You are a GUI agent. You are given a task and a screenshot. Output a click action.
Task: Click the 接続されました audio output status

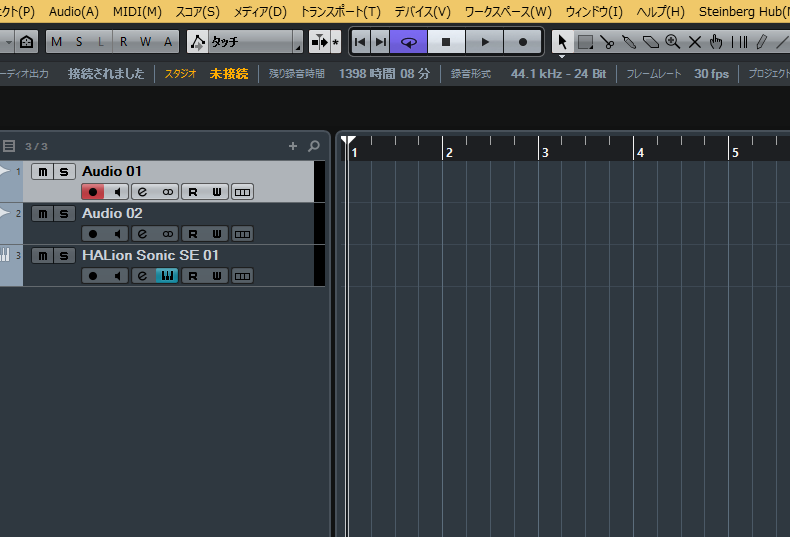click(x=106, y=74)
